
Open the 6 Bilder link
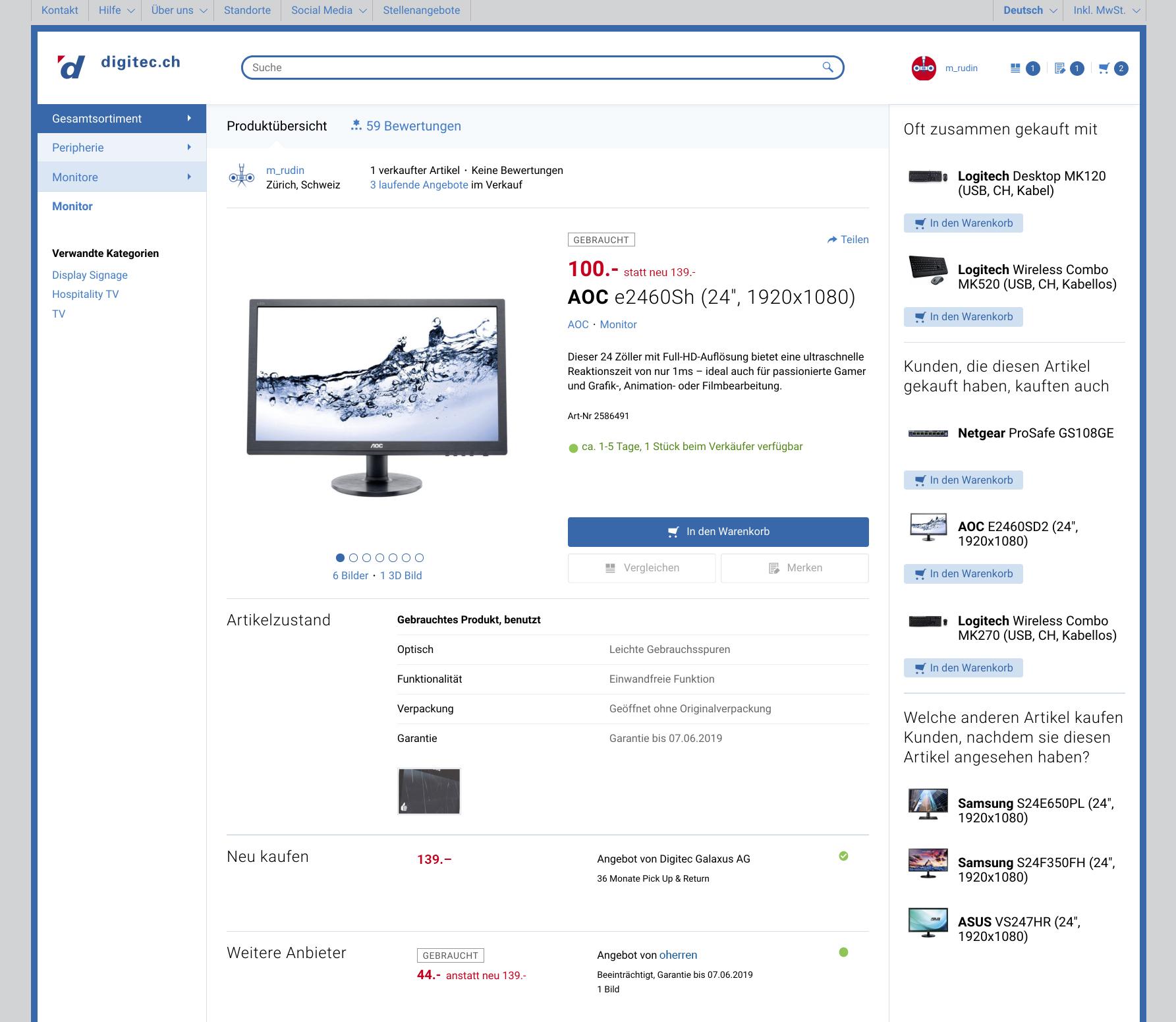350,575
